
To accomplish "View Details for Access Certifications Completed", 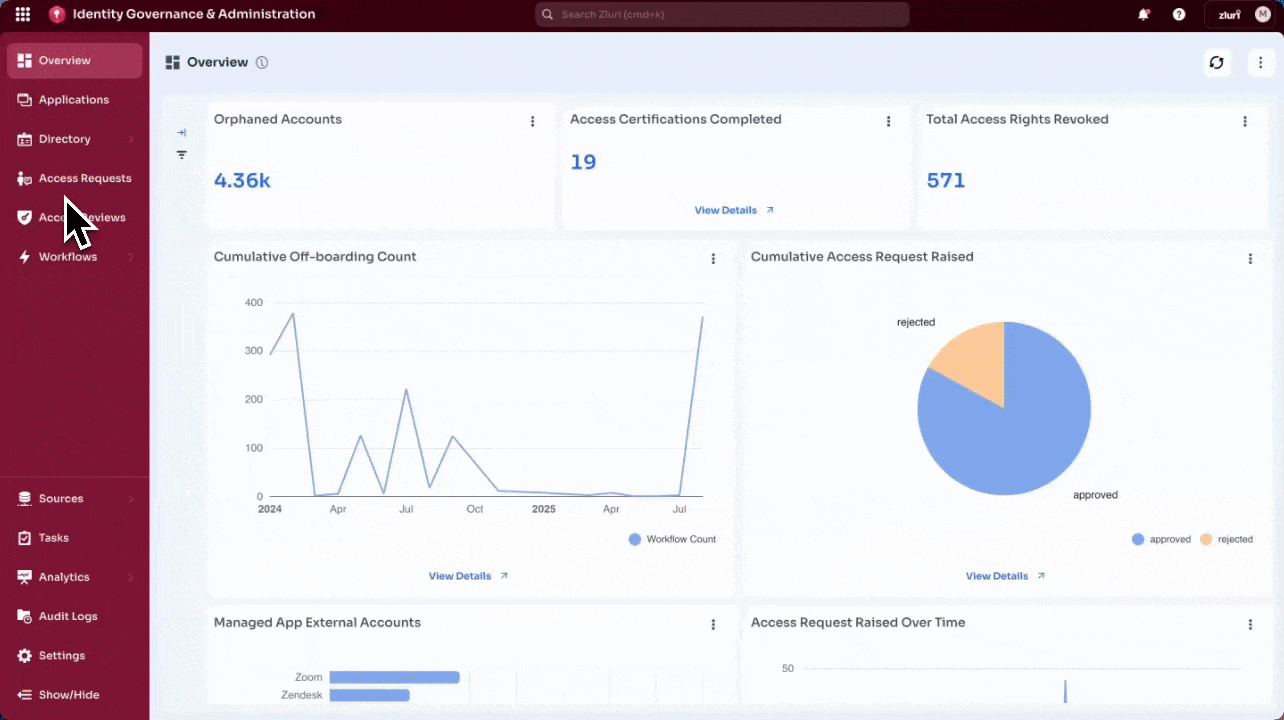I will pos(734,210).
